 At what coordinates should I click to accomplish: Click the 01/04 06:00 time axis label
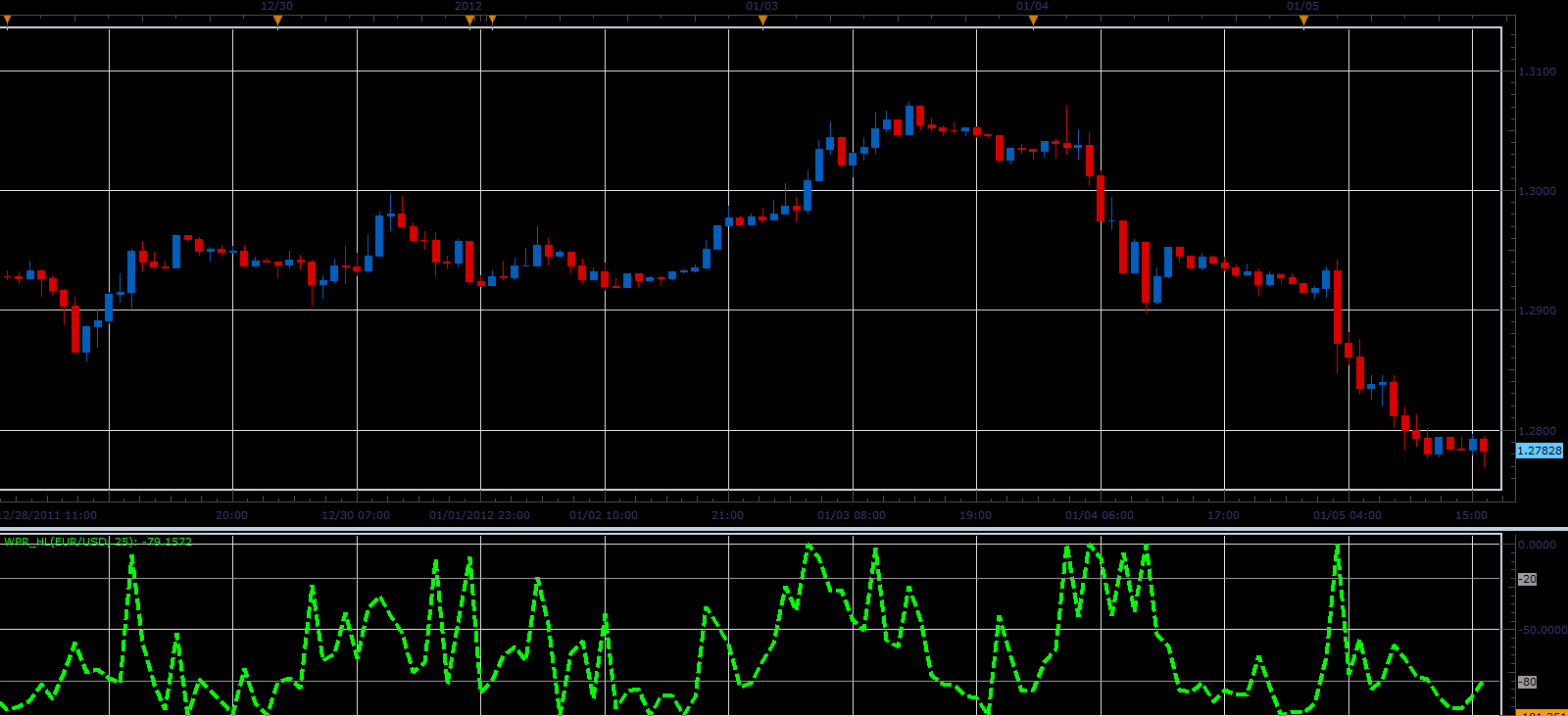pyautogui.click(x=1100, y=515)
